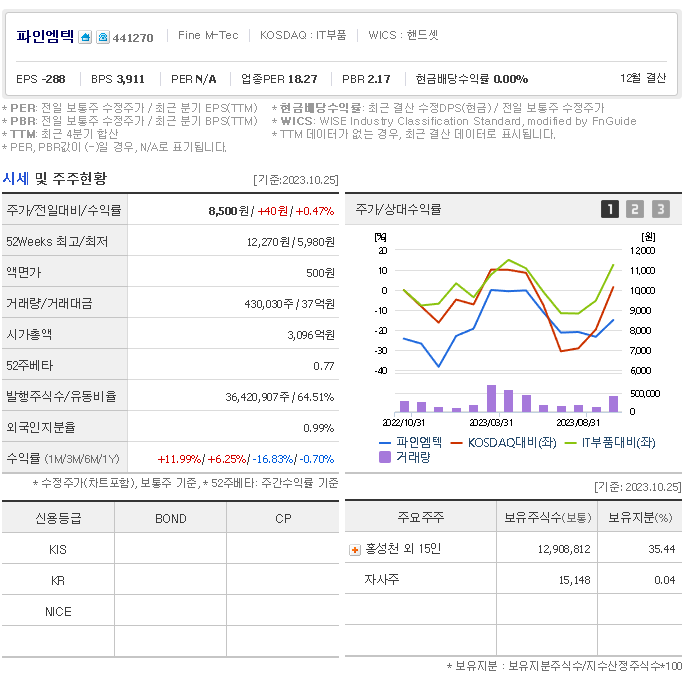Click the 12월 결산 label
The image size is (687, 686).
point(643,78)
